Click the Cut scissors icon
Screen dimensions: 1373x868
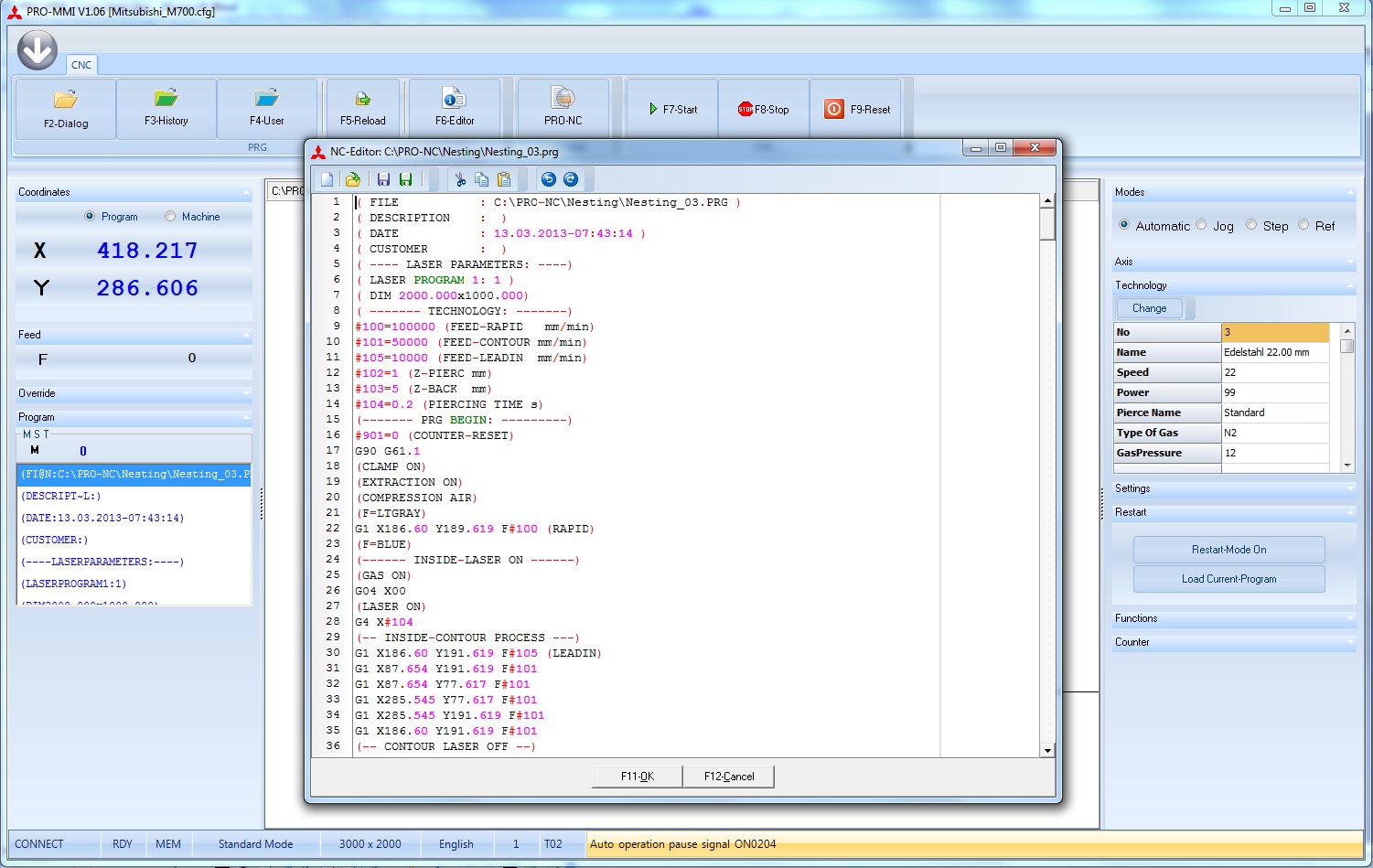(x=460, y=179)
